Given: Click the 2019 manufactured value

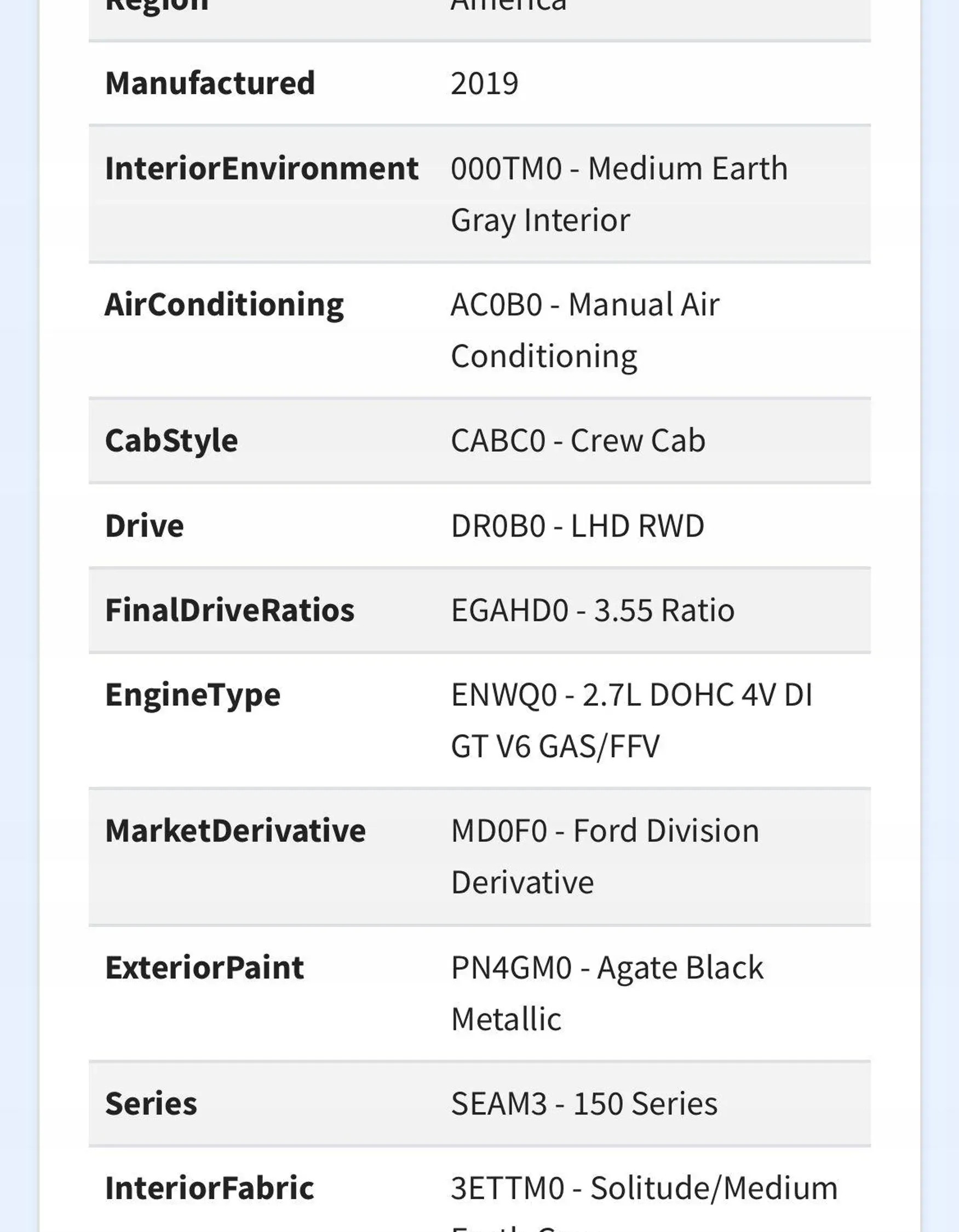Looking at the screenshot, I should [484, 83].
